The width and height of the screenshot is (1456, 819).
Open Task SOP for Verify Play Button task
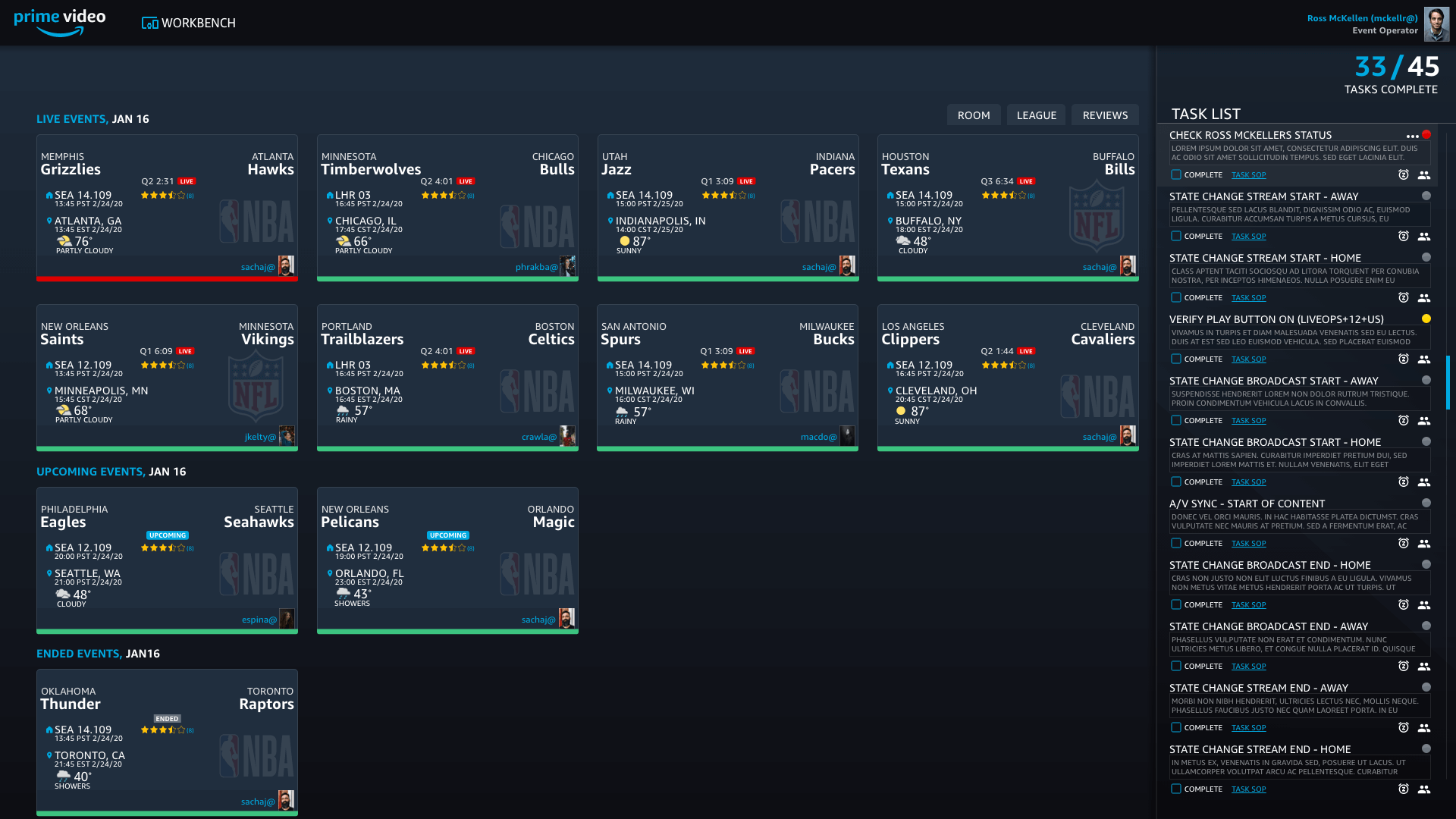pyautogui.click(x=1248, y=359)
